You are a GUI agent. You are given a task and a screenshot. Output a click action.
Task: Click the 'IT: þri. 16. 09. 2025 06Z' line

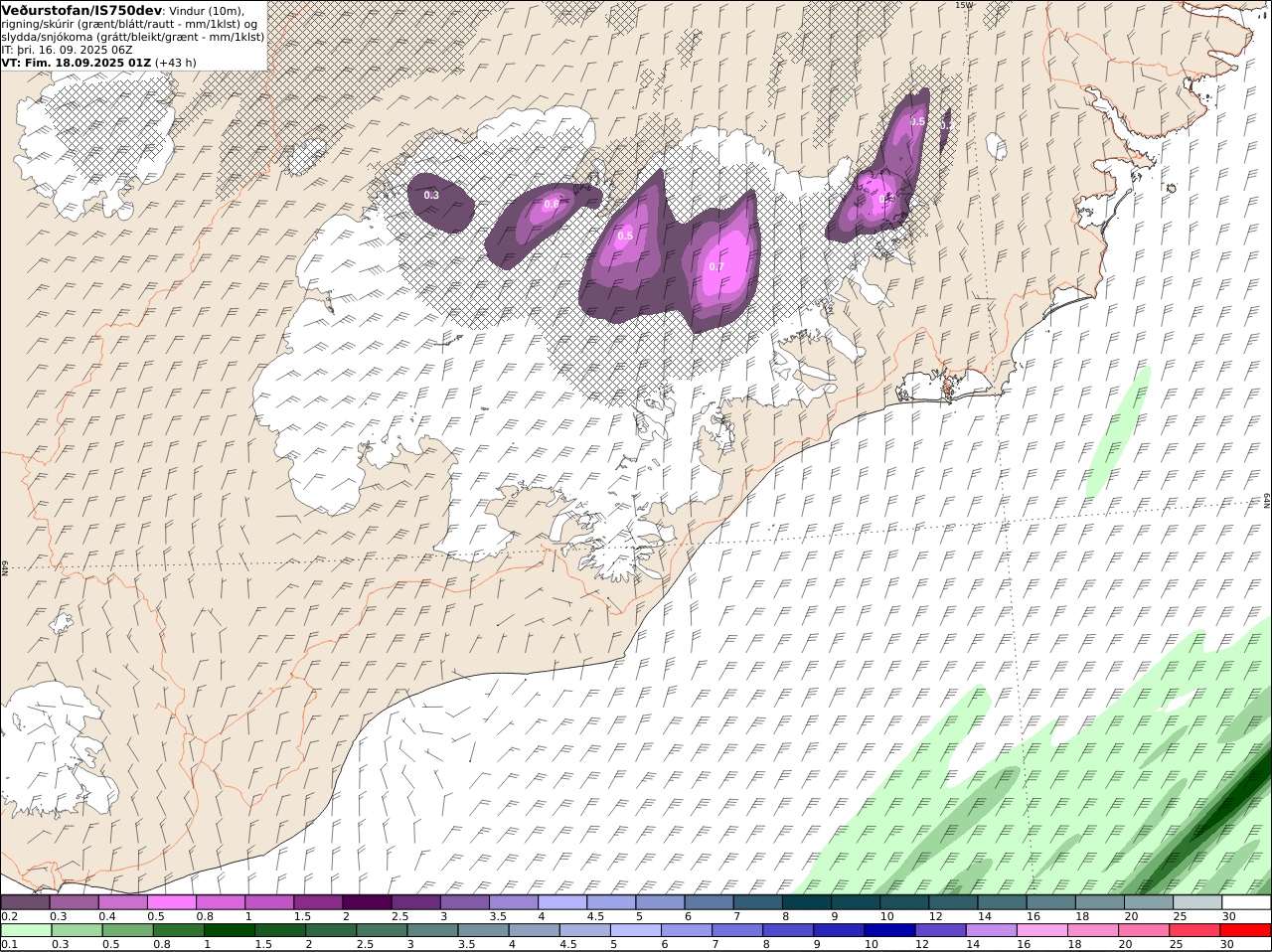click(x=67, y=50)
